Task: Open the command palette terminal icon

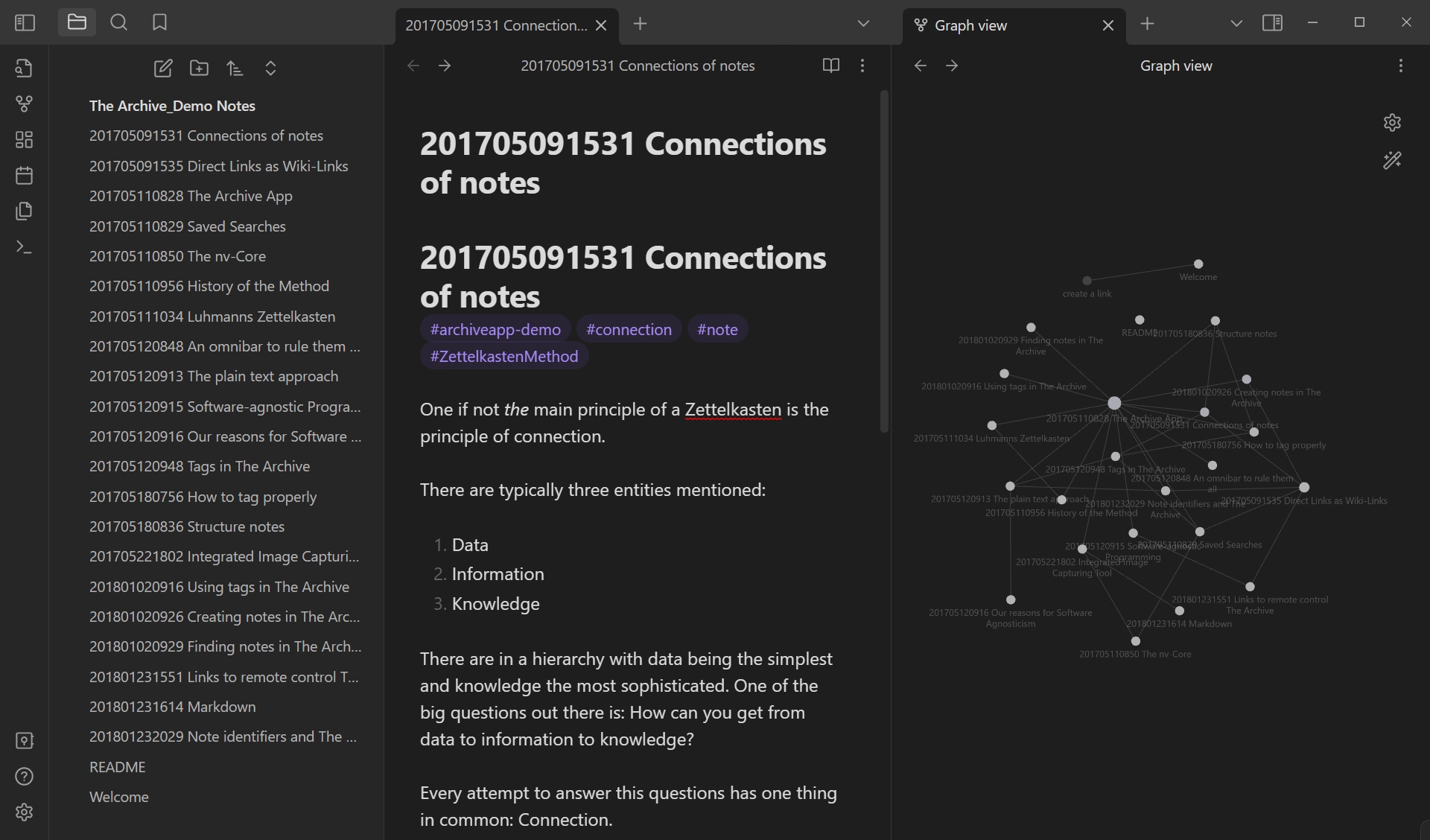Action: coord(24,247)
